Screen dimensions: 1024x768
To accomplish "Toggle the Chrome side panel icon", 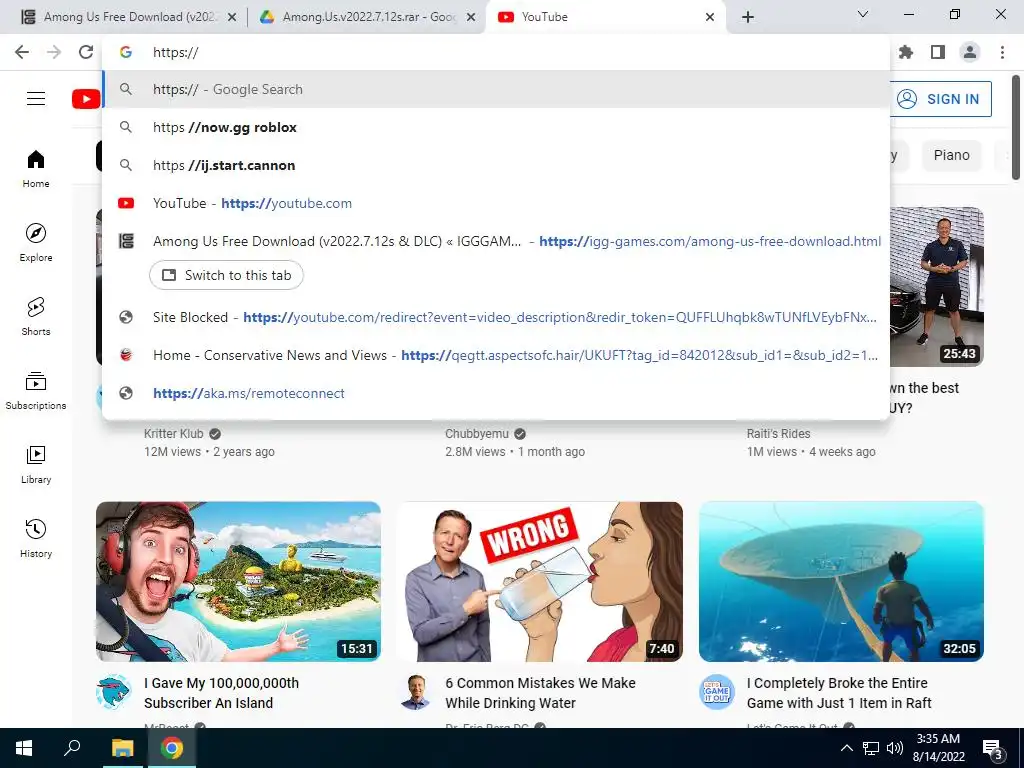I will pos(938,52).
